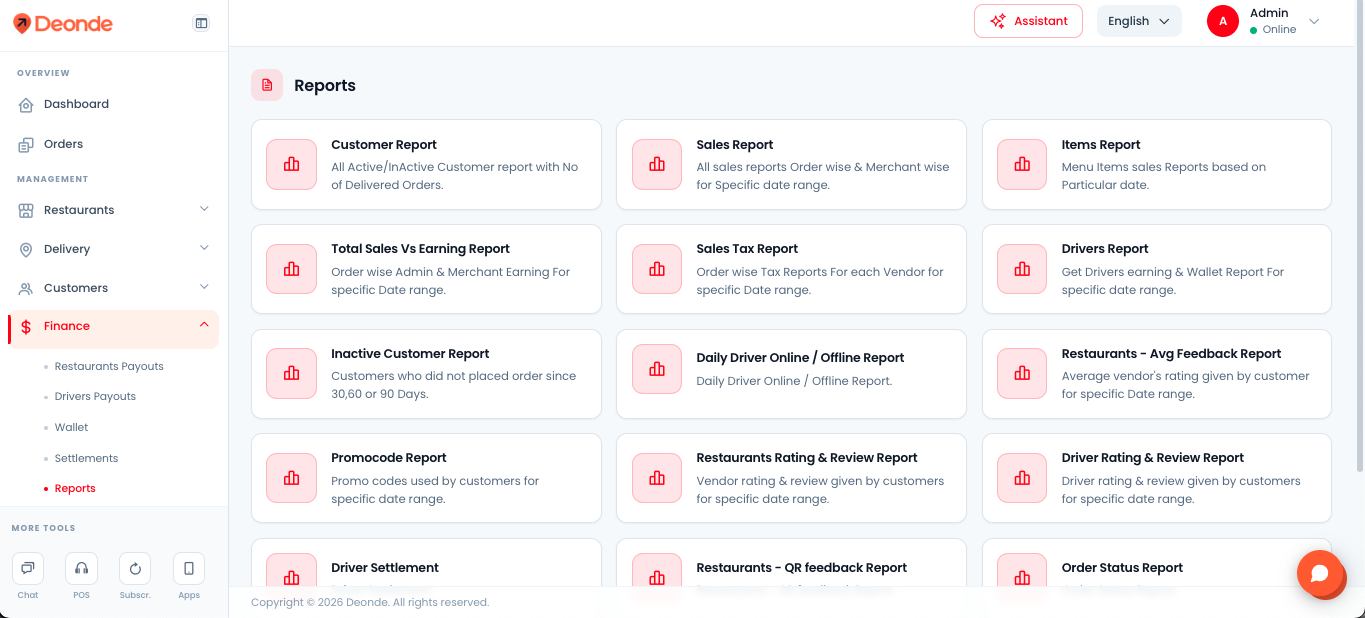Click Restaurants Rating & Review Report title
The image size is (1365, 618).
point(807,458)
